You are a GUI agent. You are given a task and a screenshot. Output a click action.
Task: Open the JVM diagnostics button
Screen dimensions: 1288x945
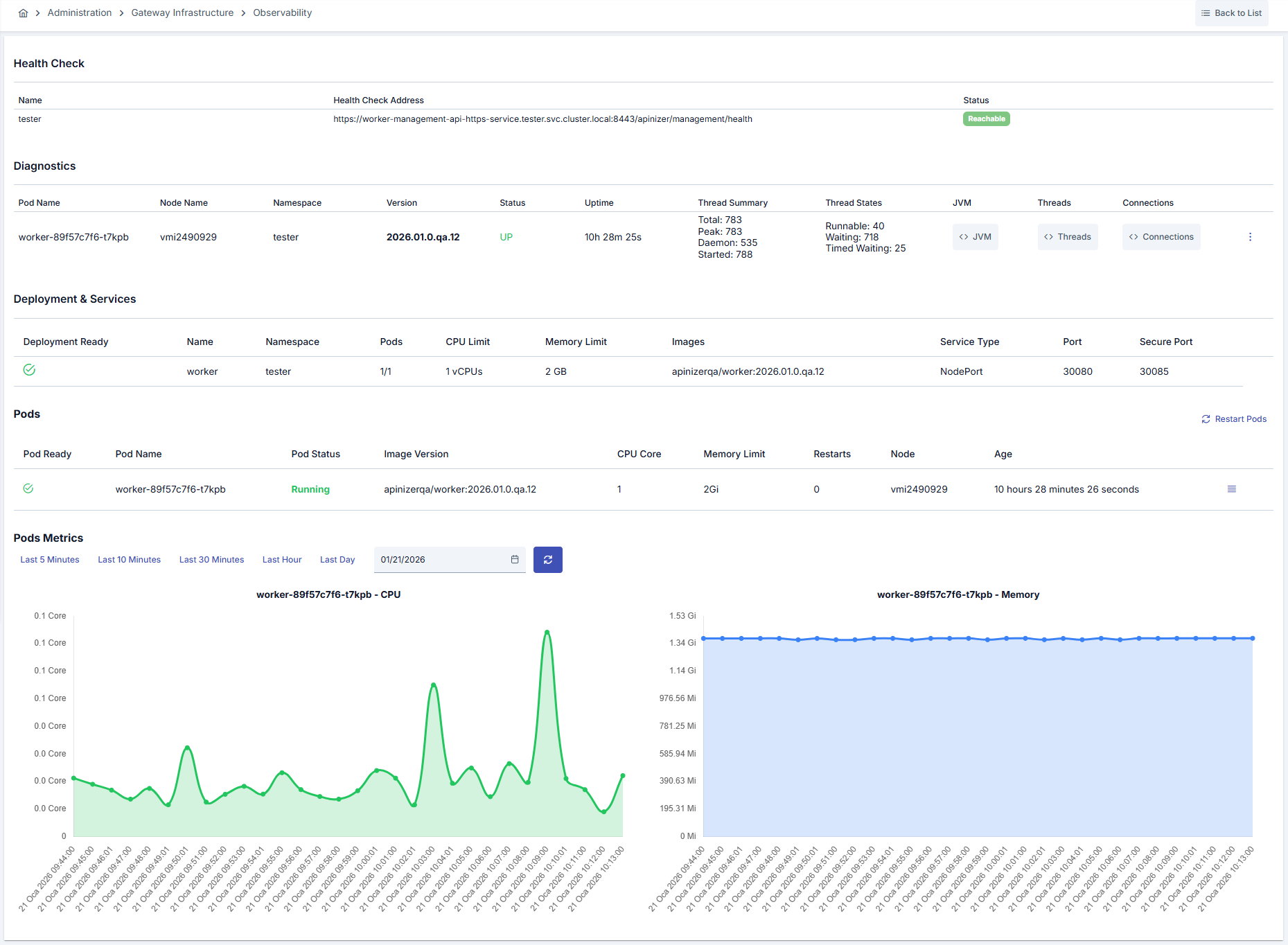point(975,237)
